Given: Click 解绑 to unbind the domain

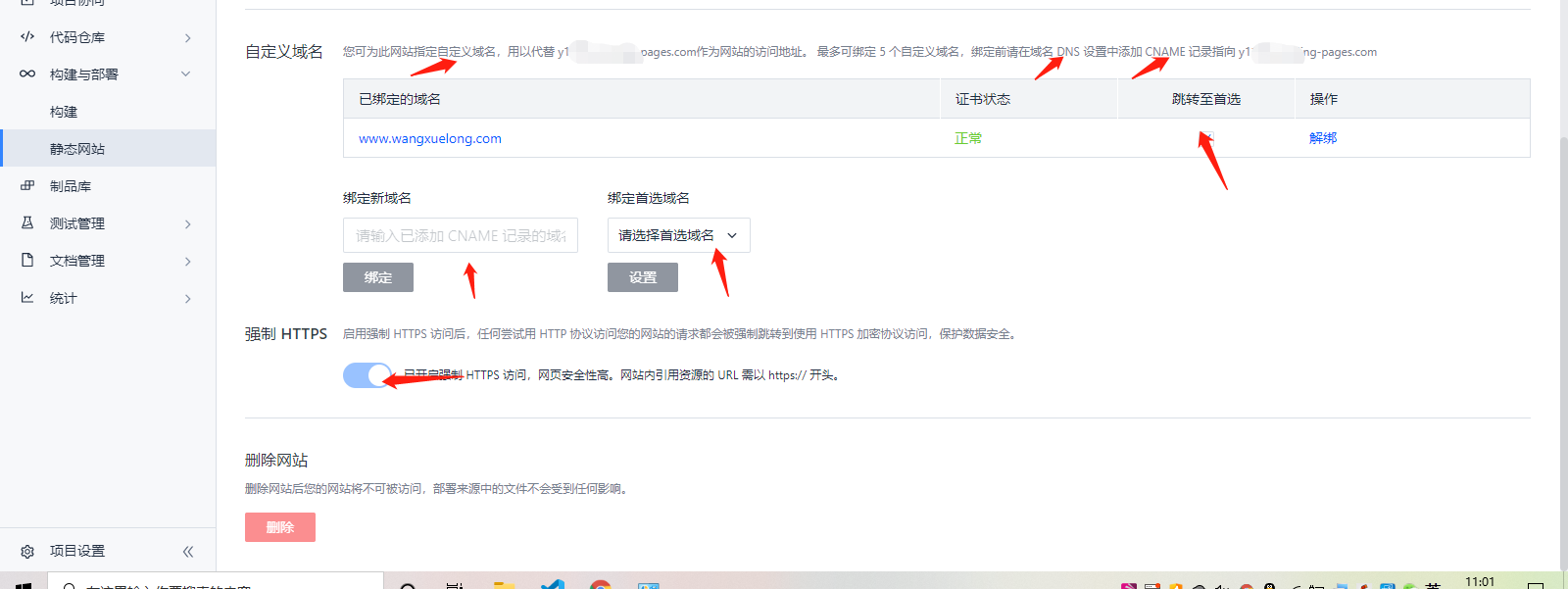Looking at the screenshot, I should [1323, 138].
